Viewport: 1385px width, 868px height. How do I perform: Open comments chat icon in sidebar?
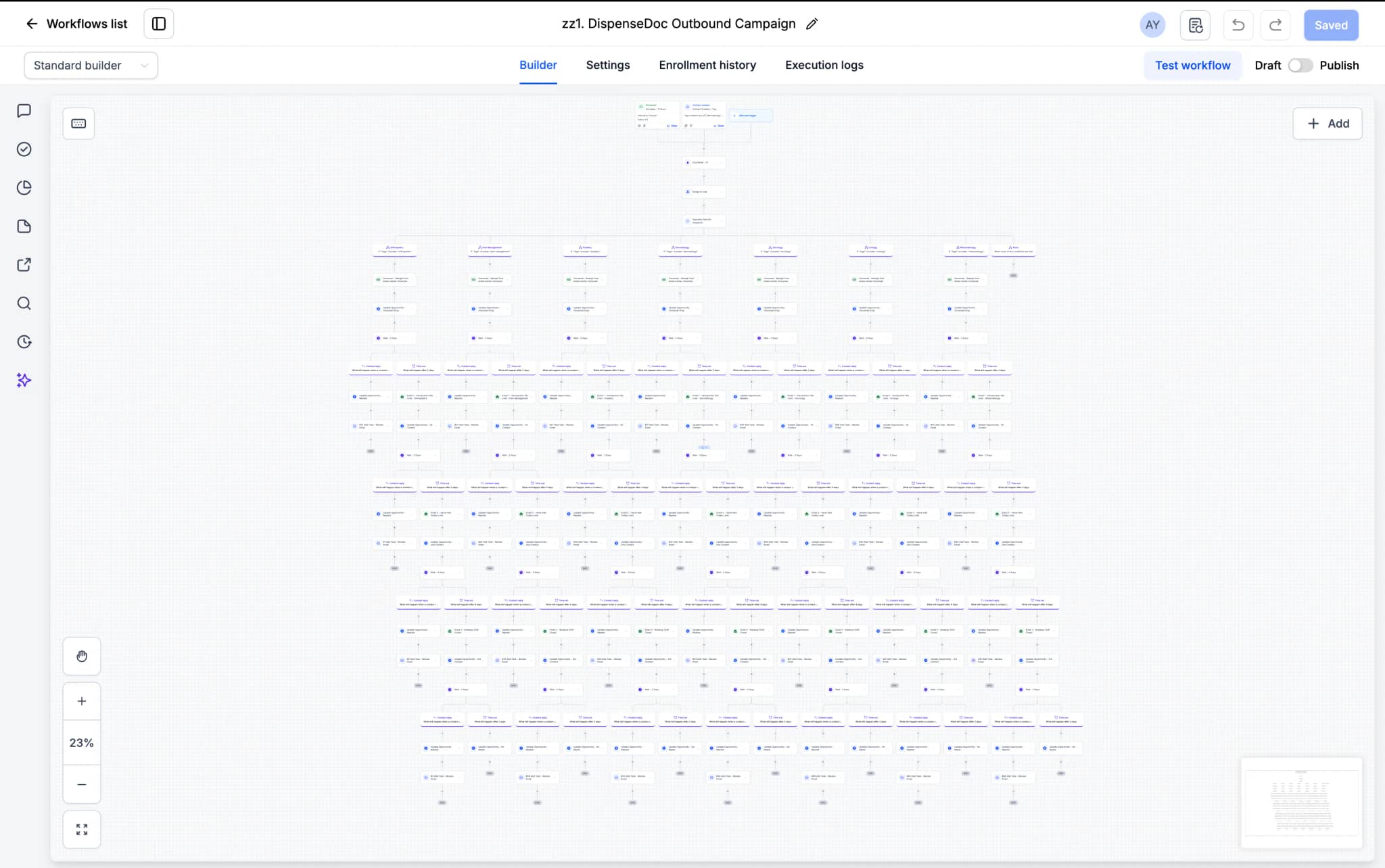[24, 111]
